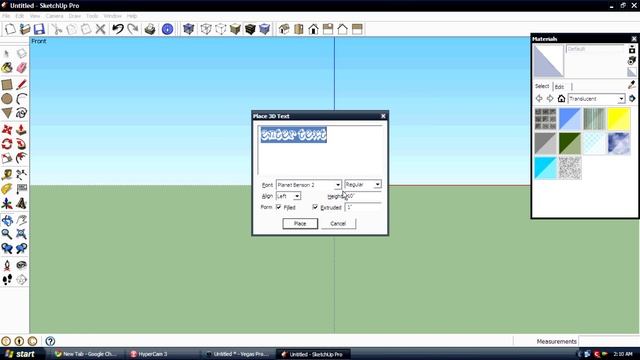Click the New file icon in toolbar
Image resolution: width=640 pixels, height=360 pixels.
10,29
